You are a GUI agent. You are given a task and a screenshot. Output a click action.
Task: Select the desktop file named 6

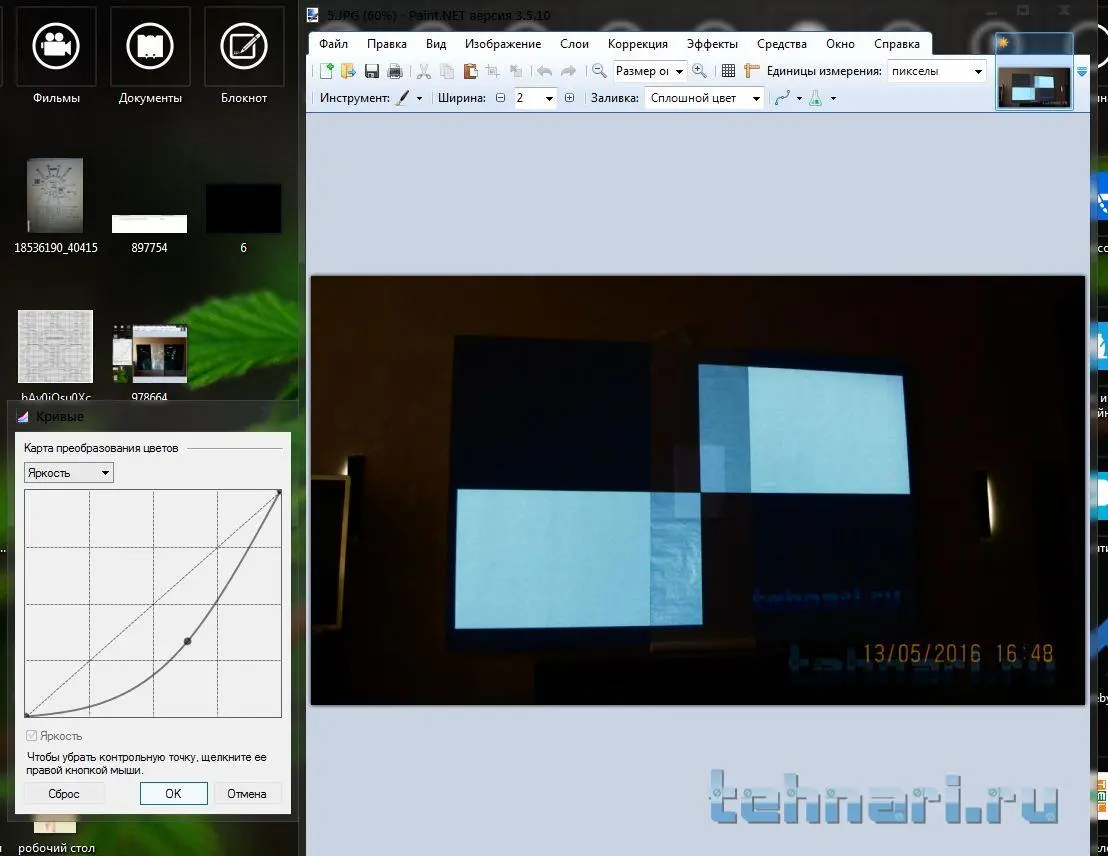point(244,217)
